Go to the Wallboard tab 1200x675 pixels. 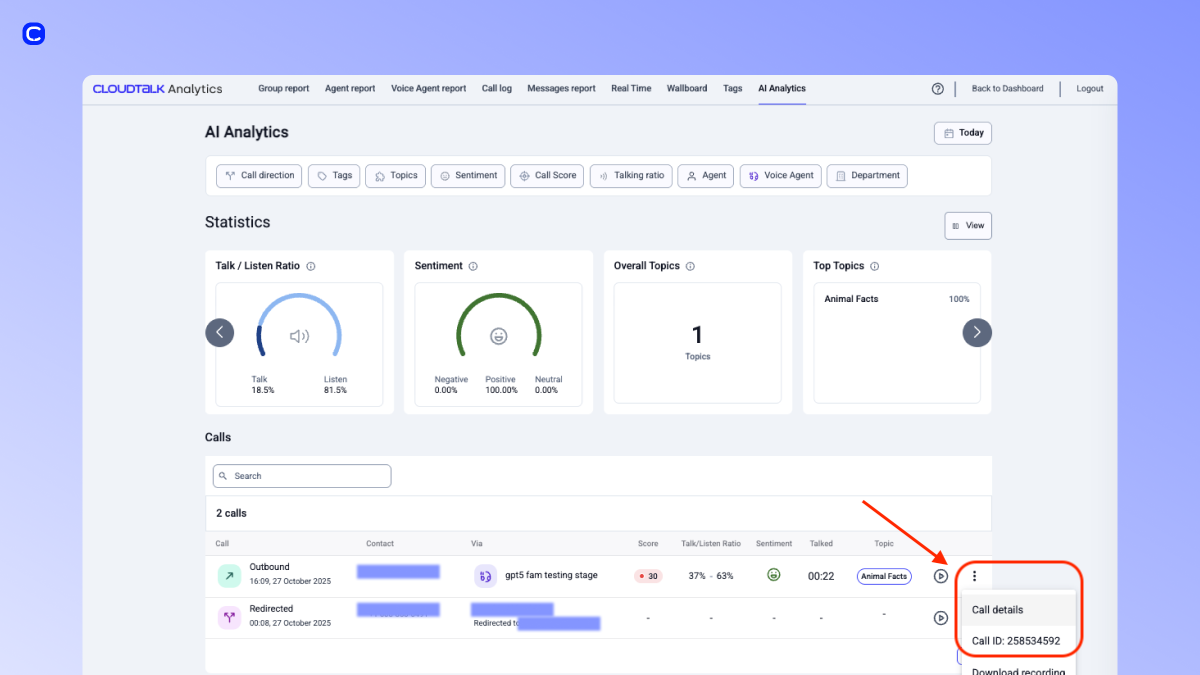687,88
